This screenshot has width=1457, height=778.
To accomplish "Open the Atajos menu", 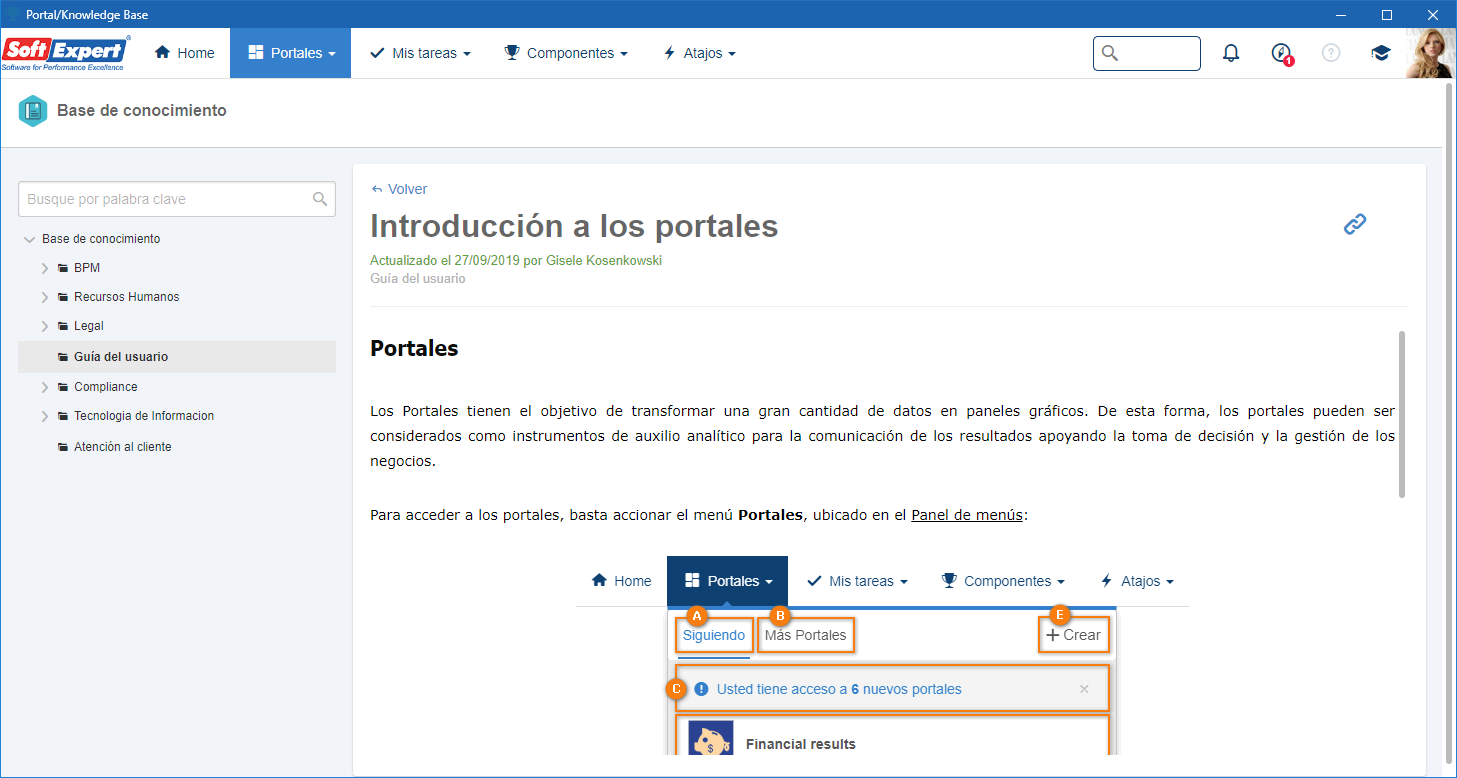I will click(x=699, y=53).
